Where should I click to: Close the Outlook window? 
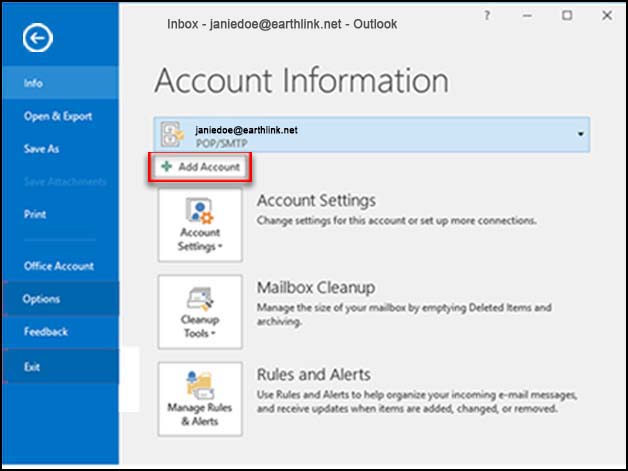(x=607, y=16)
